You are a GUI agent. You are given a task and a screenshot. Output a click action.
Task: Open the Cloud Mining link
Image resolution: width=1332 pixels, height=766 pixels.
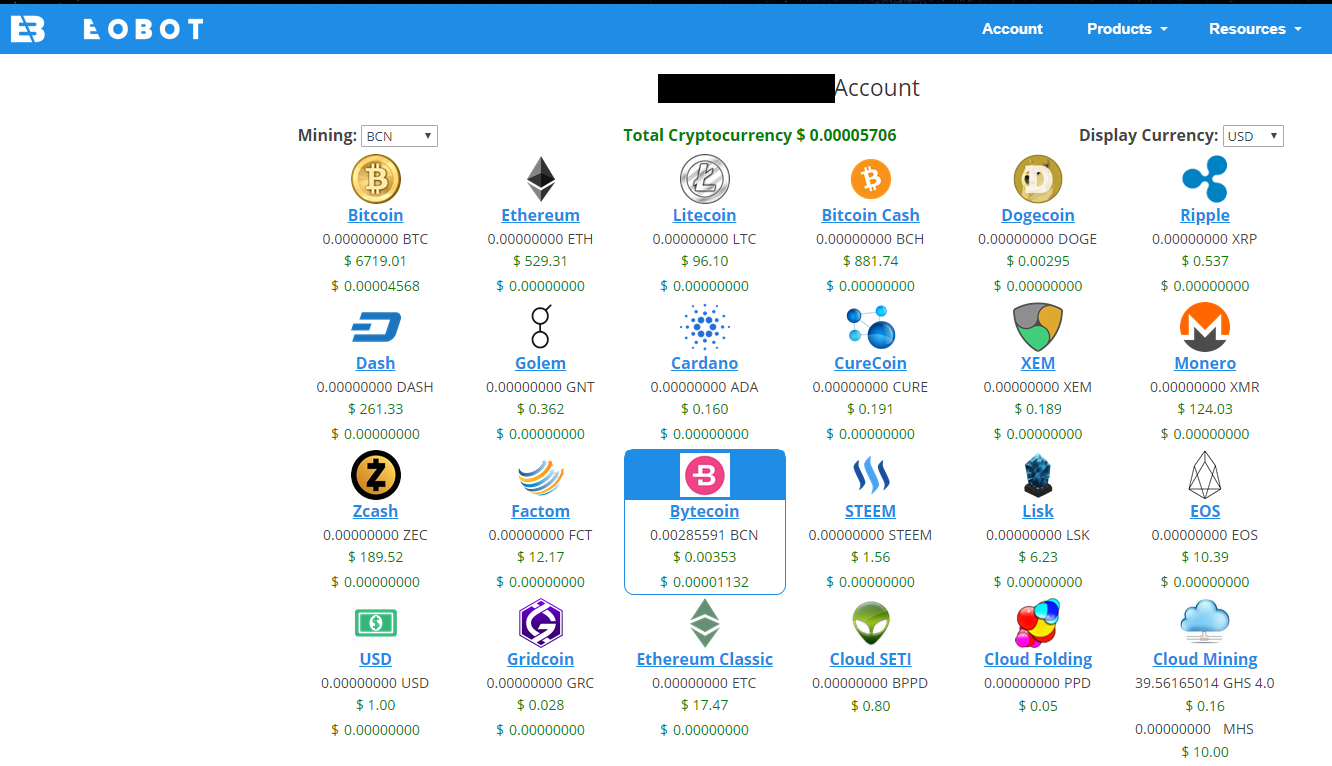pyautogui.click(x=1205, y=659)
